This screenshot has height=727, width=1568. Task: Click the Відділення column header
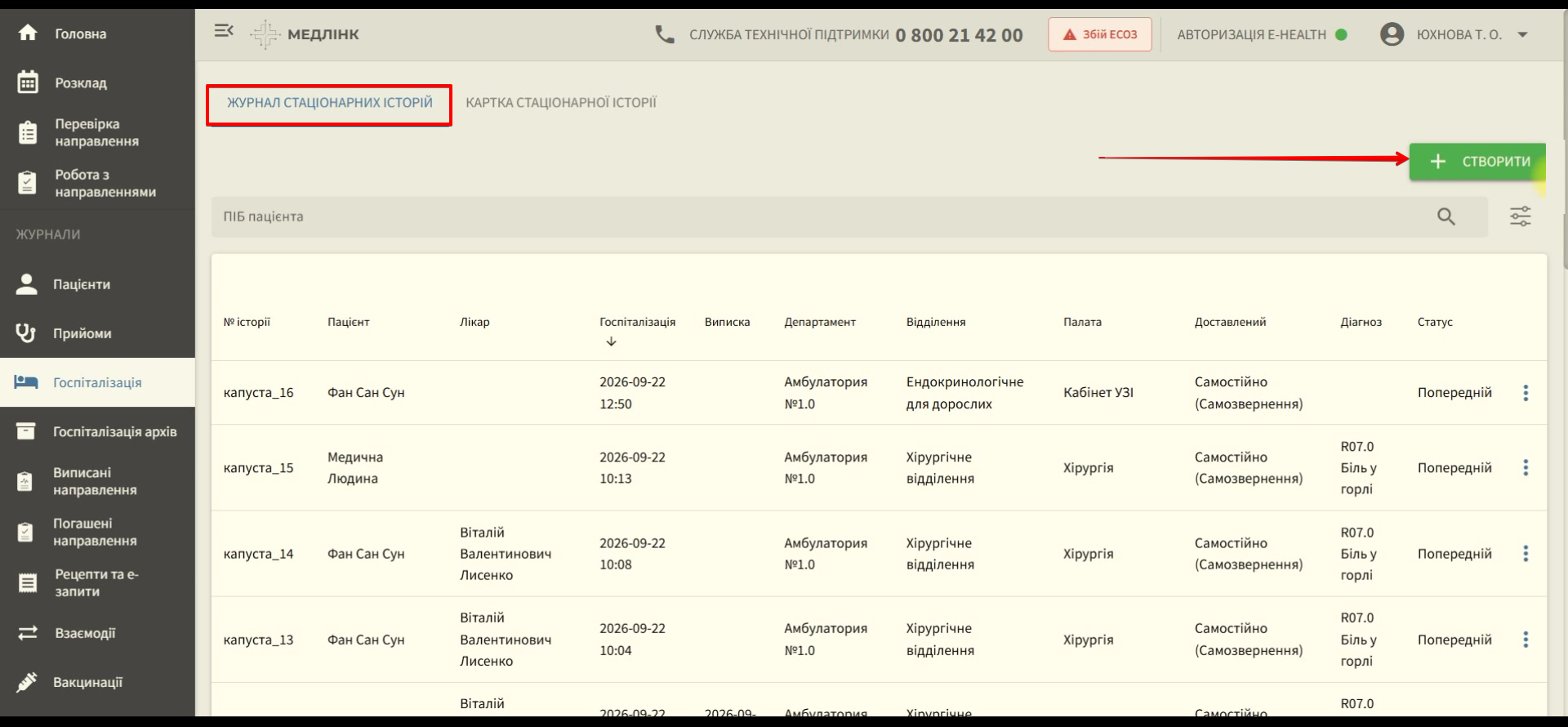point(936,322)
